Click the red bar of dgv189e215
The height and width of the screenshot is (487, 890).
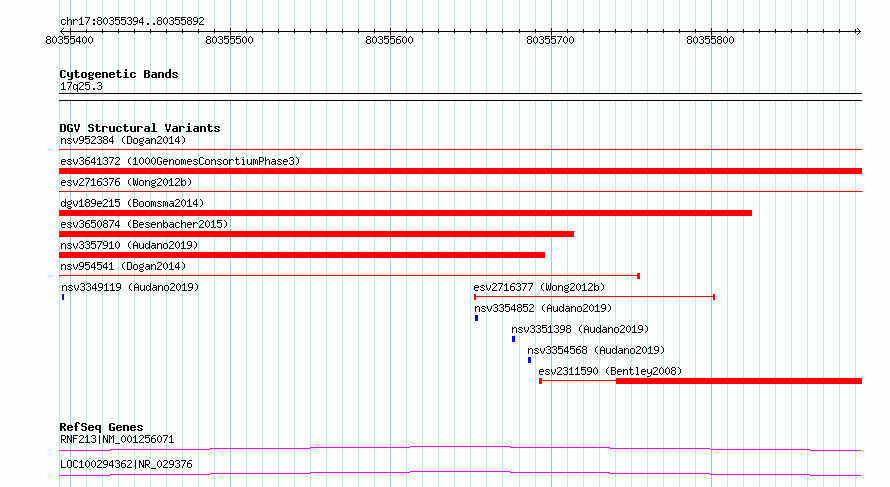click(405, 213)
